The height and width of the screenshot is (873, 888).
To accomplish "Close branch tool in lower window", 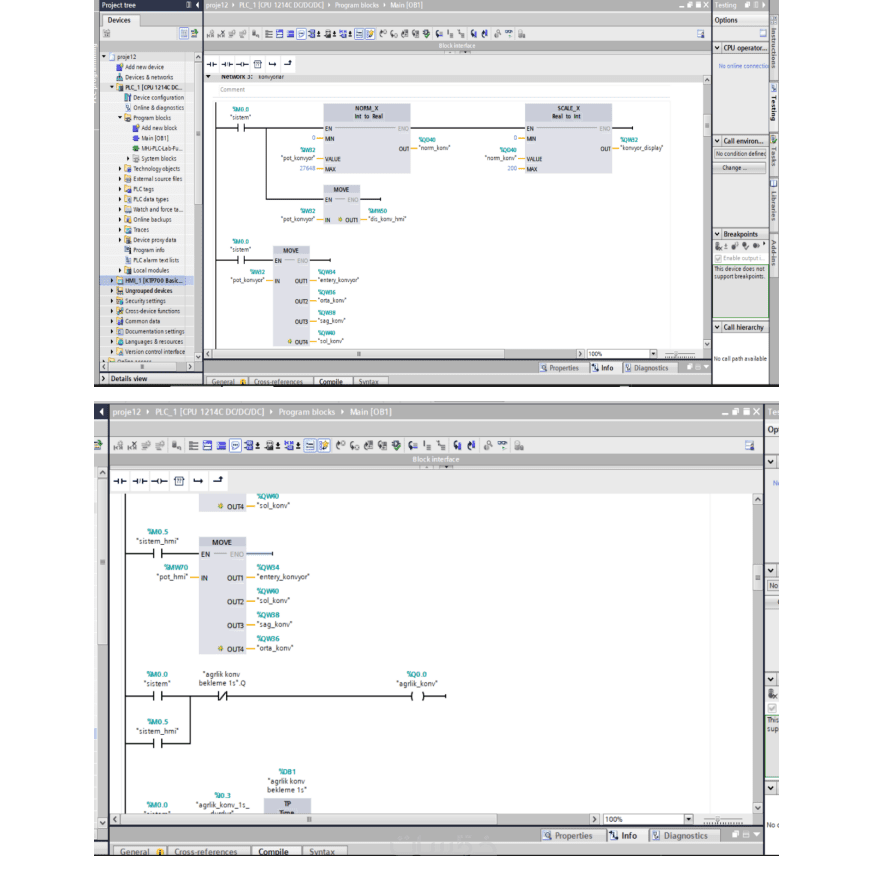I will coord(218,481).
